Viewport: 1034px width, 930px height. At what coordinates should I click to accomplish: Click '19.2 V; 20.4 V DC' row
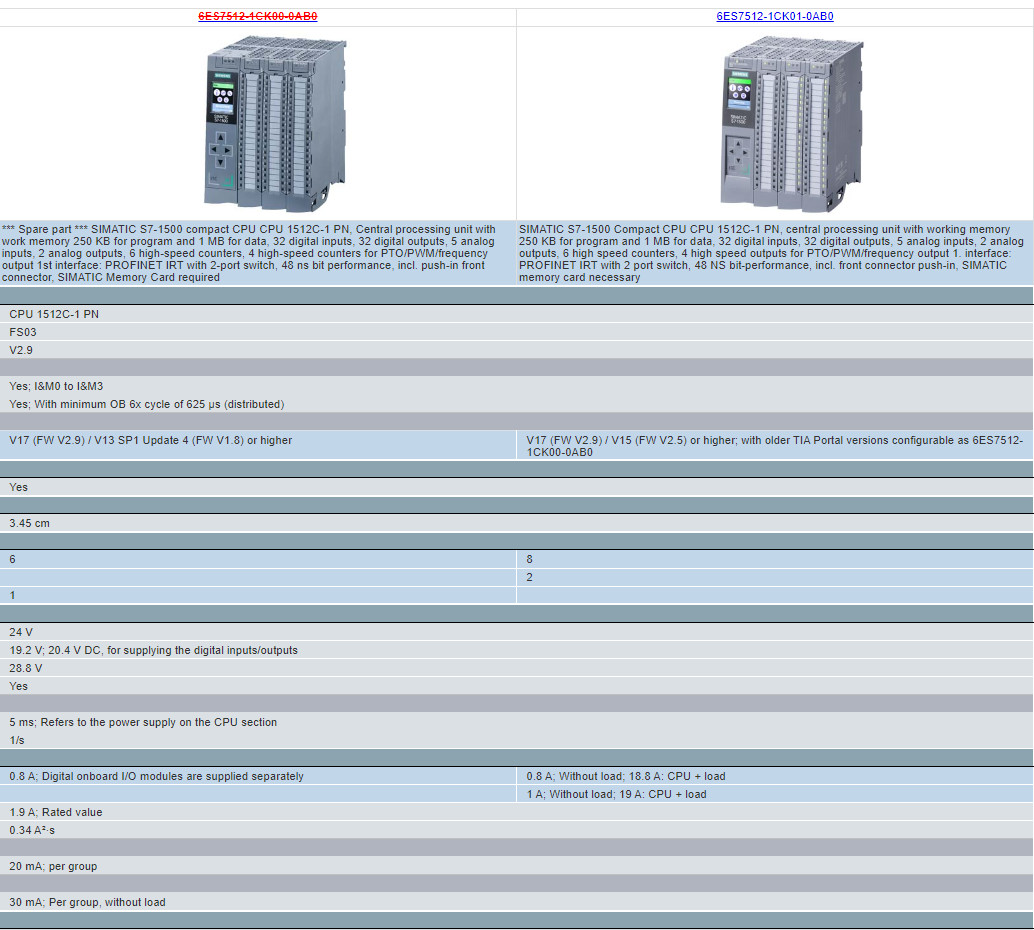[x=516, y=650]
